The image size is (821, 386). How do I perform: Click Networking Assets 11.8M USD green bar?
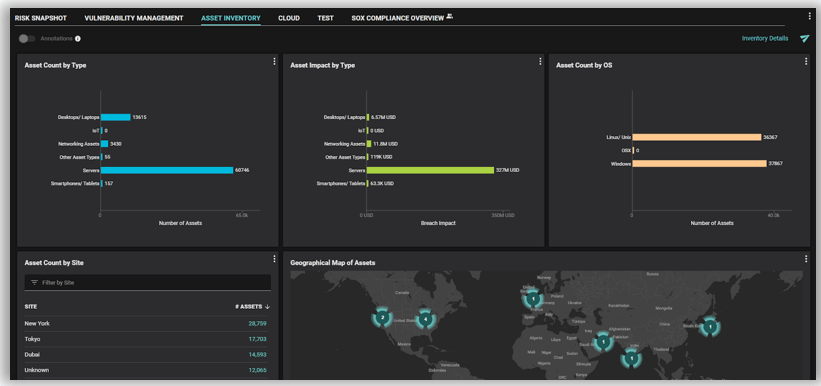369,144
